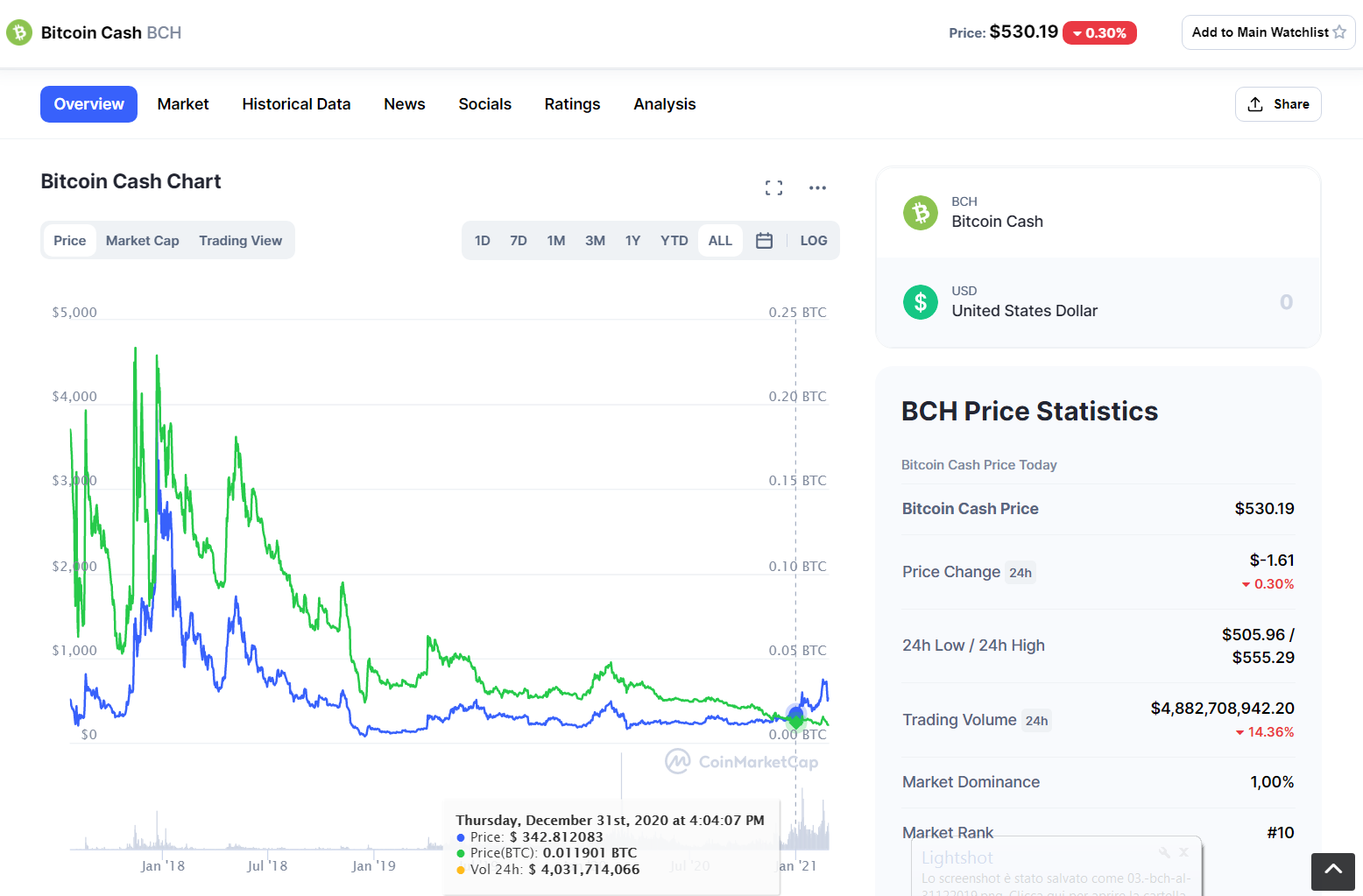Click the Share button
Image resolution: width=1363 pixels, height=896 pixels.
[1278, 104]
